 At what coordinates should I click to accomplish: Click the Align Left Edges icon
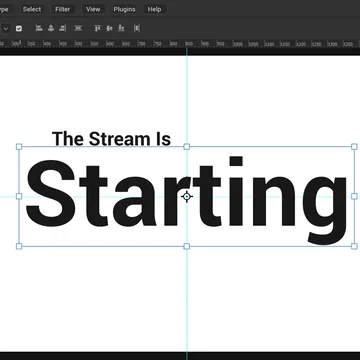(x=39, y=28)
